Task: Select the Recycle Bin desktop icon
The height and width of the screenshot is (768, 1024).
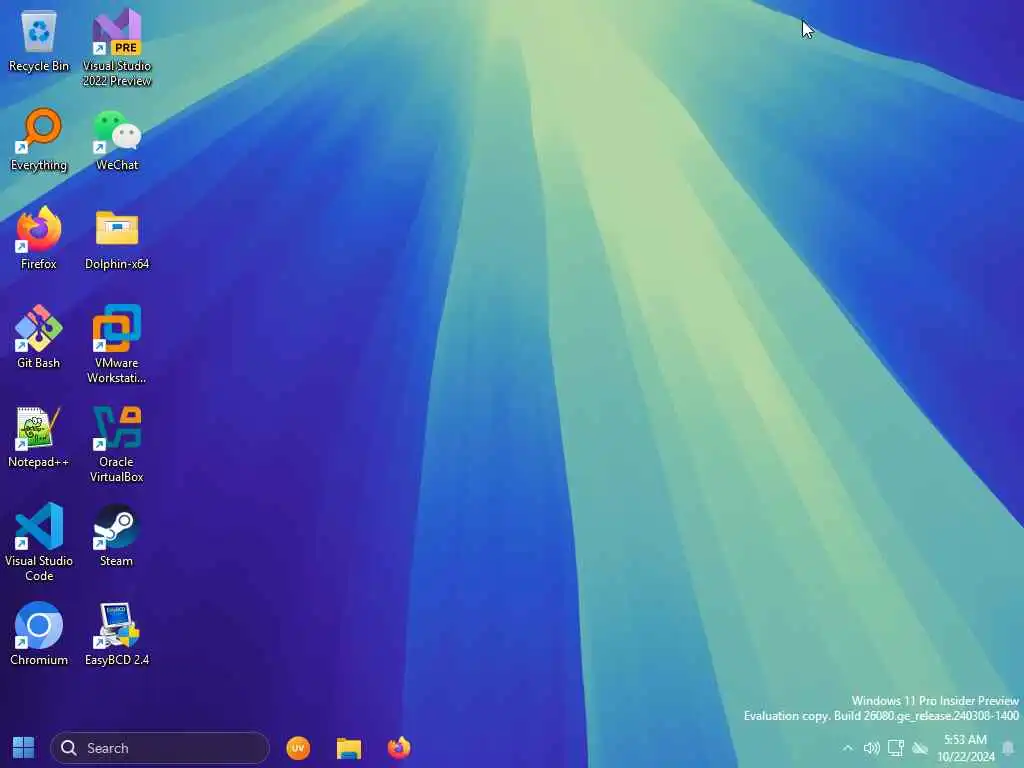Action: click(39, 42)
